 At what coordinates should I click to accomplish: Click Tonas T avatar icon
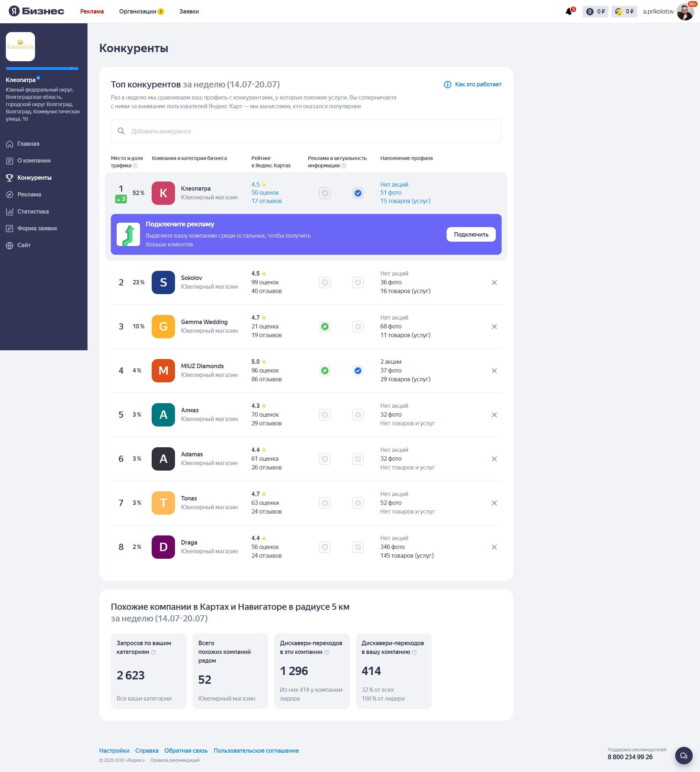click(163, 503)
